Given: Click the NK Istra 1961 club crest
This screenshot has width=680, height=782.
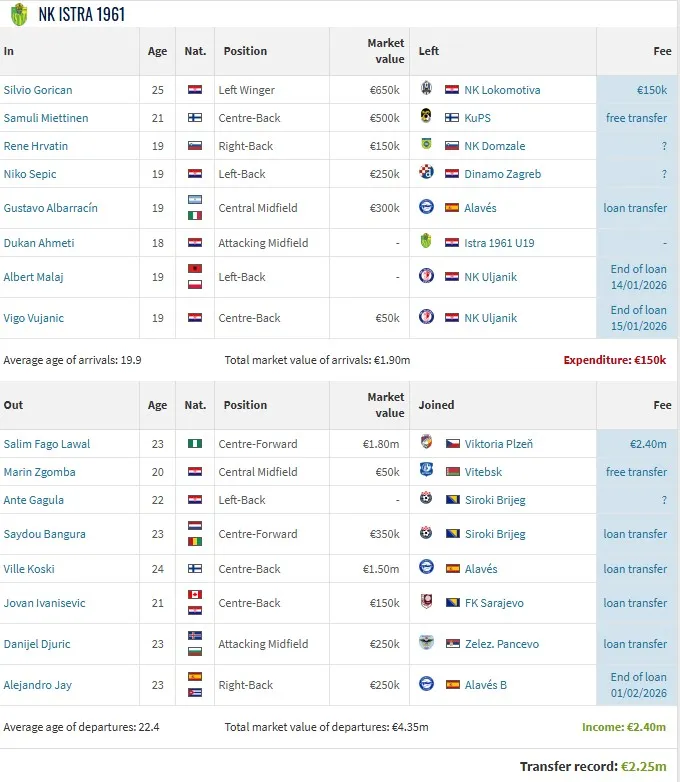Looking at the screenshot, I should coord(19,14).
